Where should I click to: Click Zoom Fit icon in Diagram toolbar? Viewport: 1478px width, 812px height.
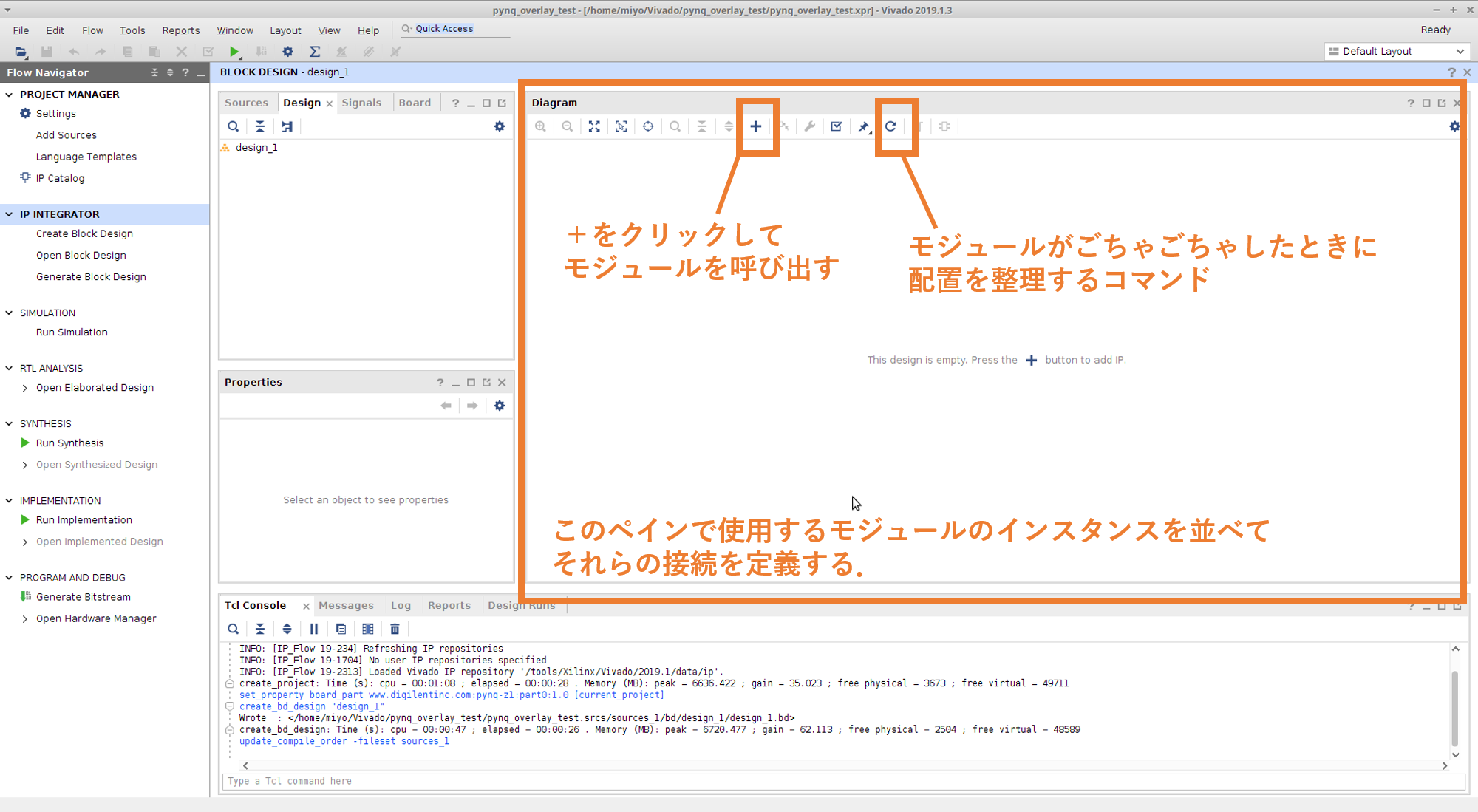594,126
